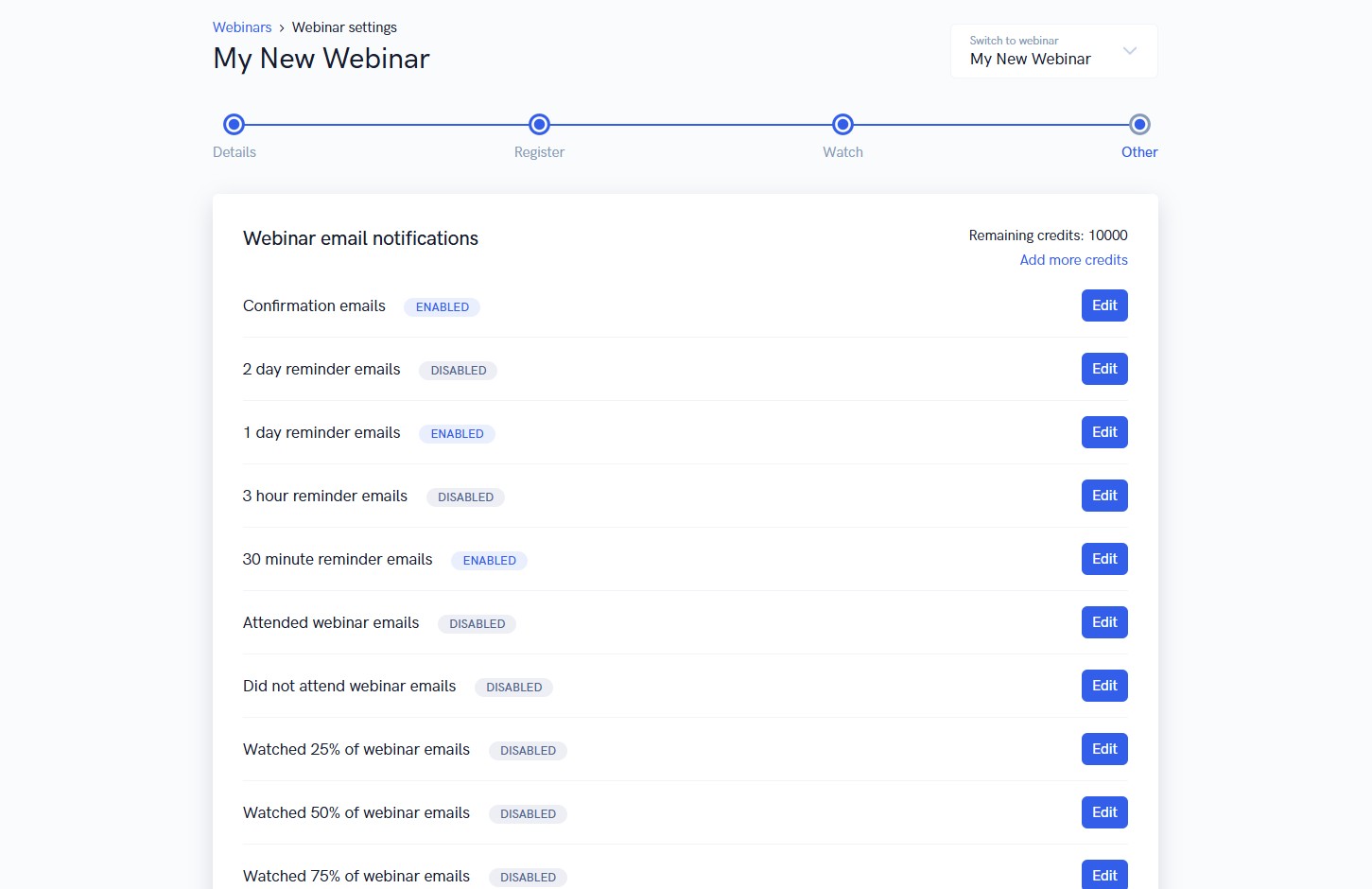Edit the Did not attend emails
1372x889 pixels.
[x=1103, y=685]
